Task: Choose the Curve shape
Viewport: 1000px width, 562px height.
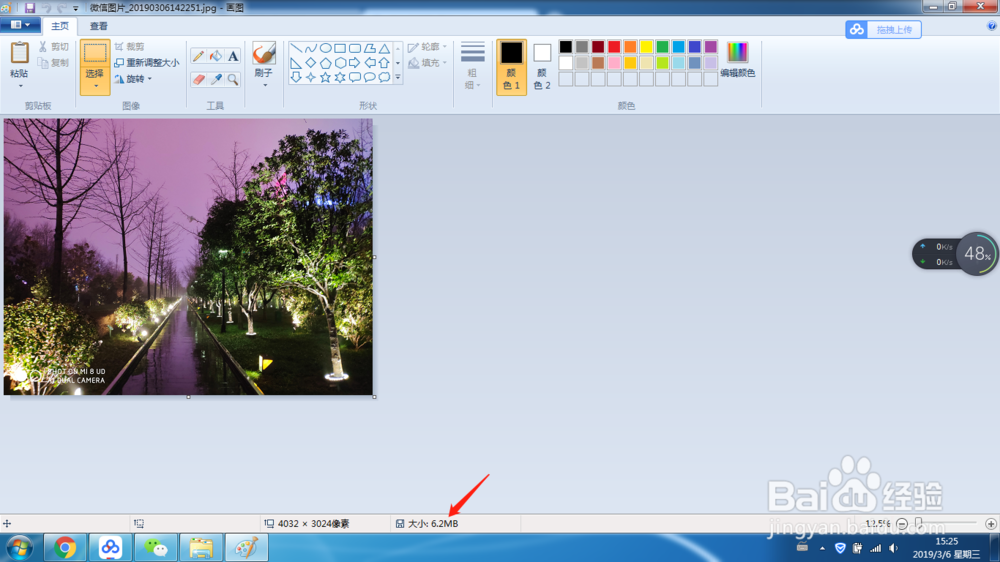Action: point(311,48)
